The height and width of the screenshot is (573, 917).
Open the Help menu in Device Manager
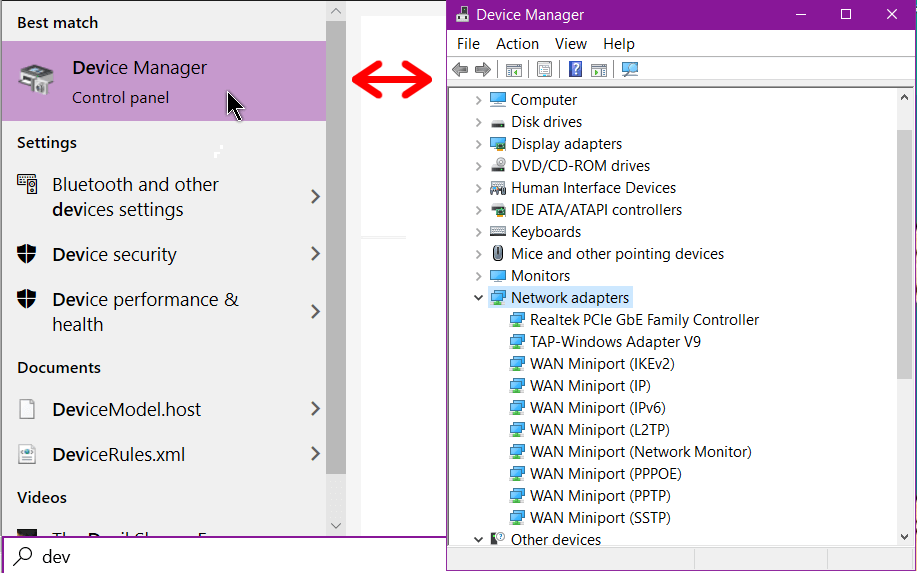pos(619,44)
